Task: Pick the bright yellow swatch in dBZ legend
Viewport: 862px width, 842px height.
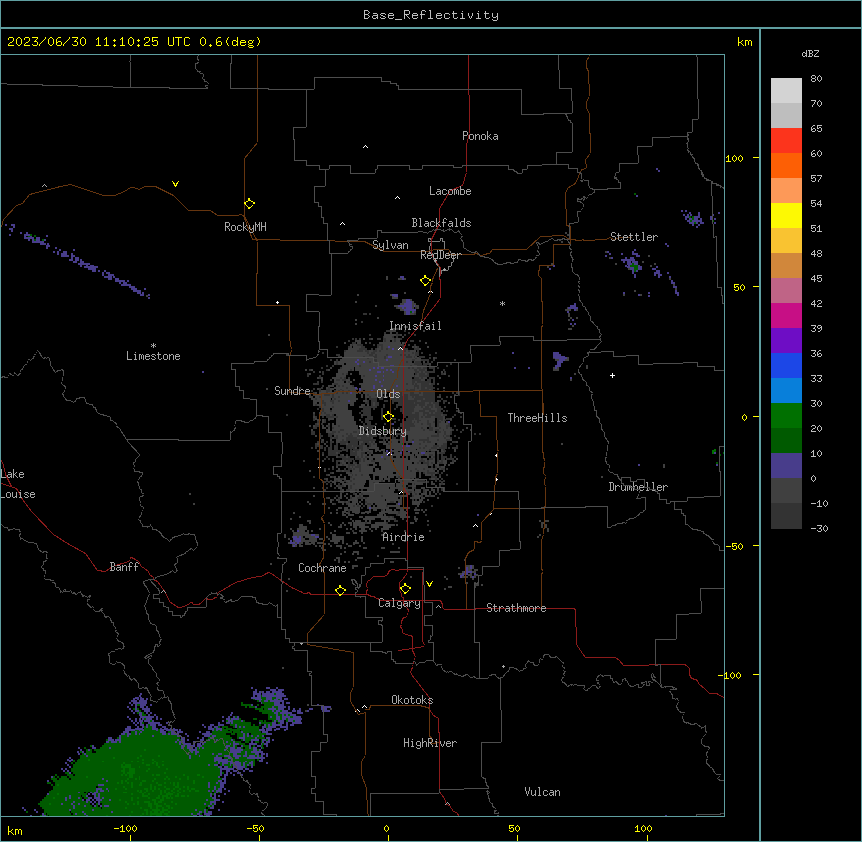Action: click(786, 215)
